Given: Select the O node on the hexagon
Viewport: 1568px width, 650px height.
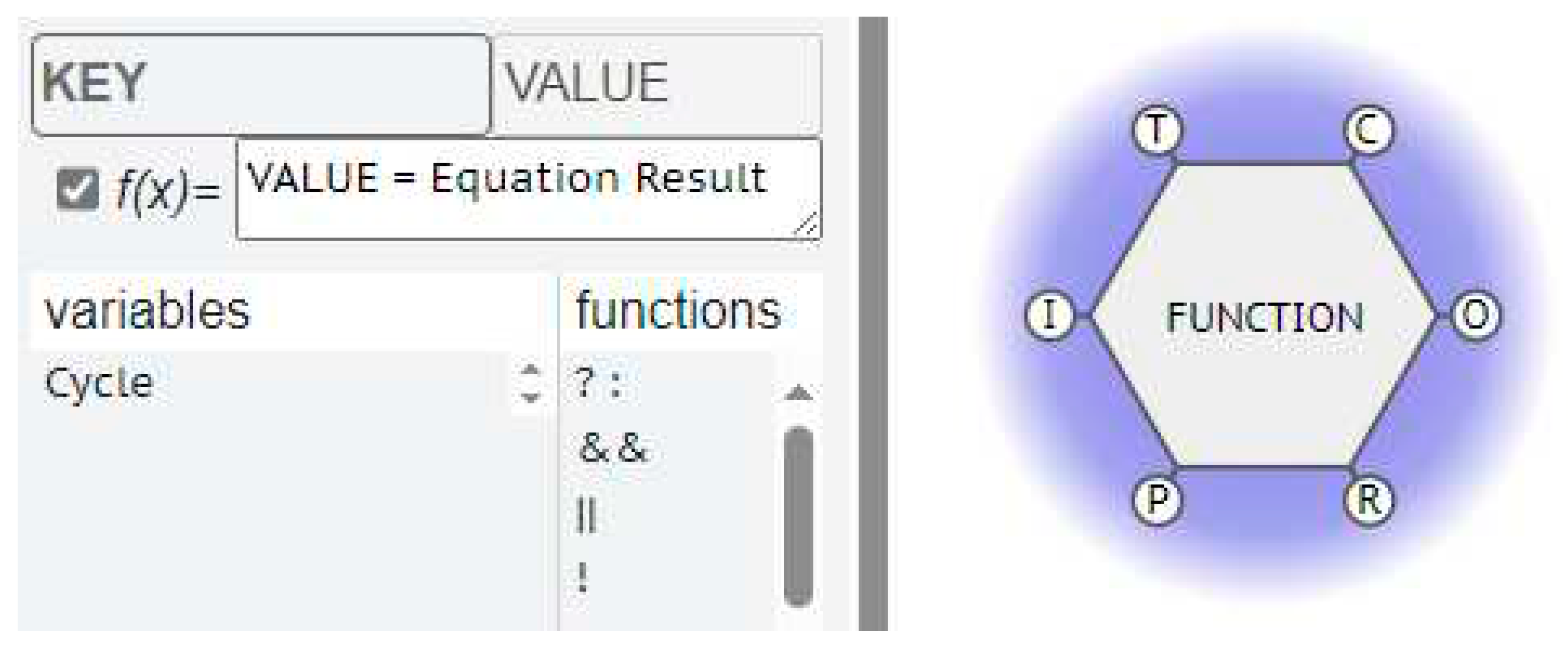Looking at the screenshot, I should (x=1476, y=315).
